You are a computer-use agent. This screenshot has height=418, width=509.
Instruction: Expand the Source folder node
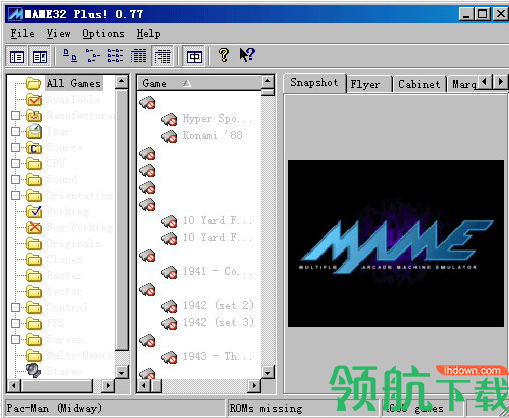point(15,147)
